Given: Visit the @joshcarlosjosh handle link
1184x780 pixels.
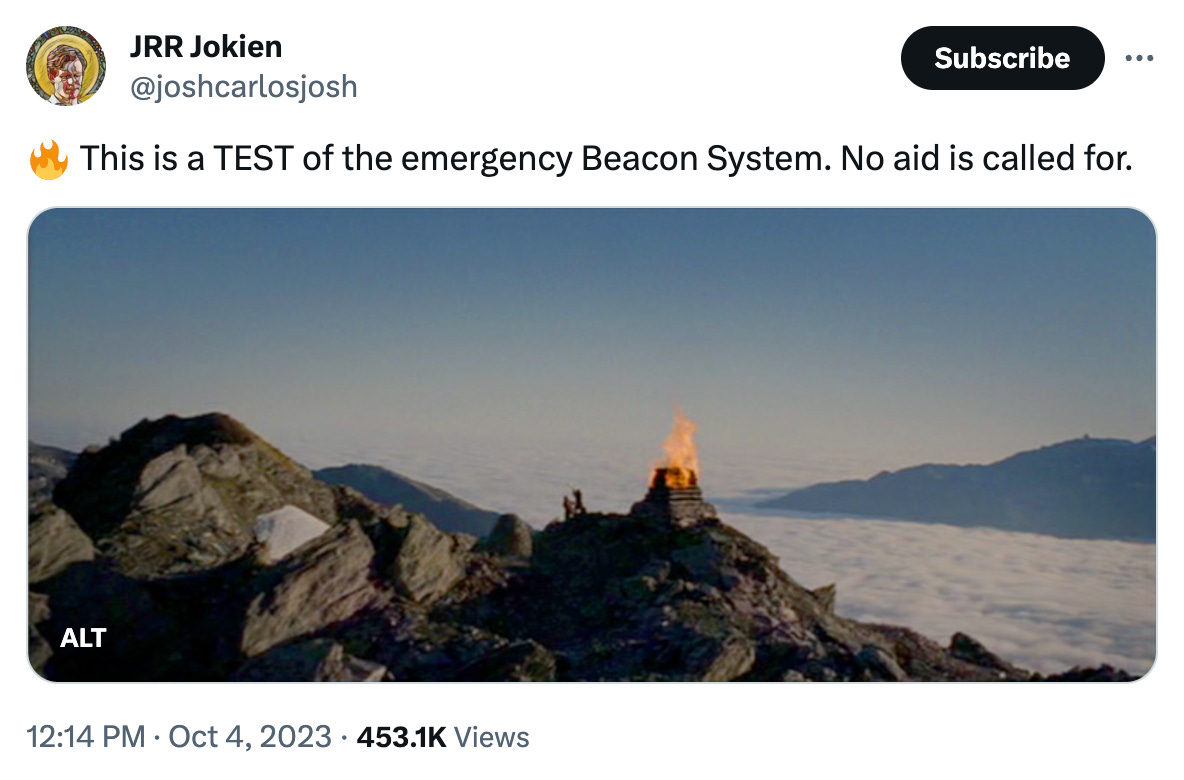Looking at the screenshot, I should [x=243, y=87].
